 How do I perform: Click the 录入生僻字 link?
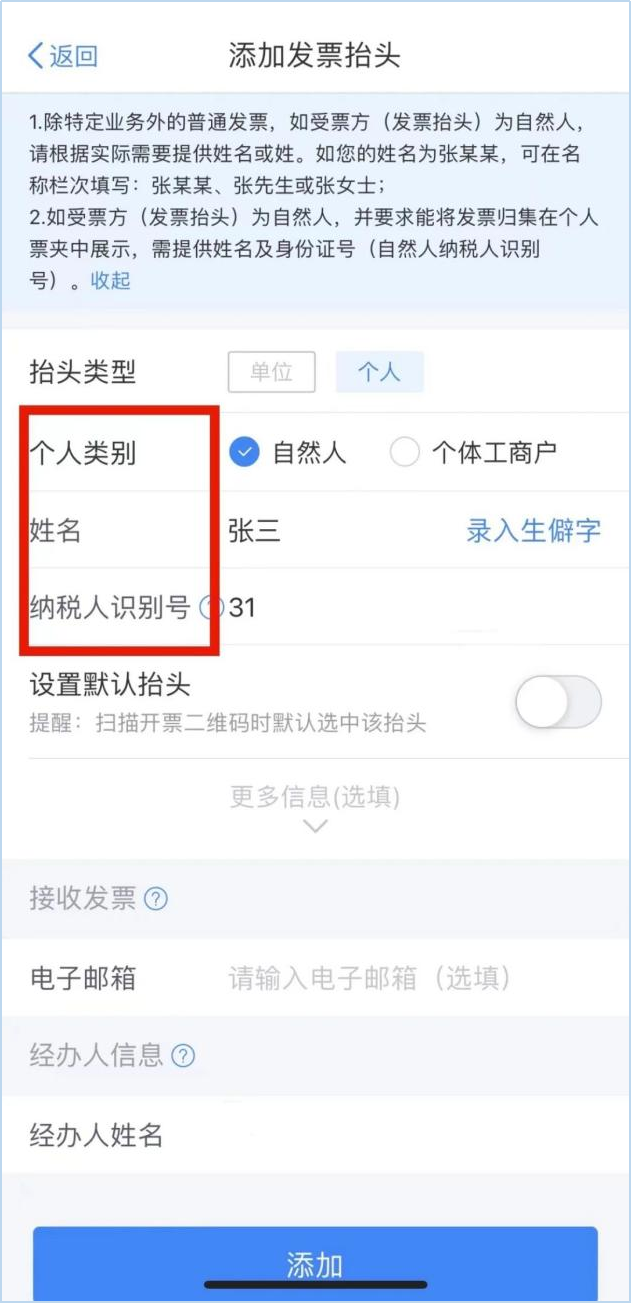(533, 530)
